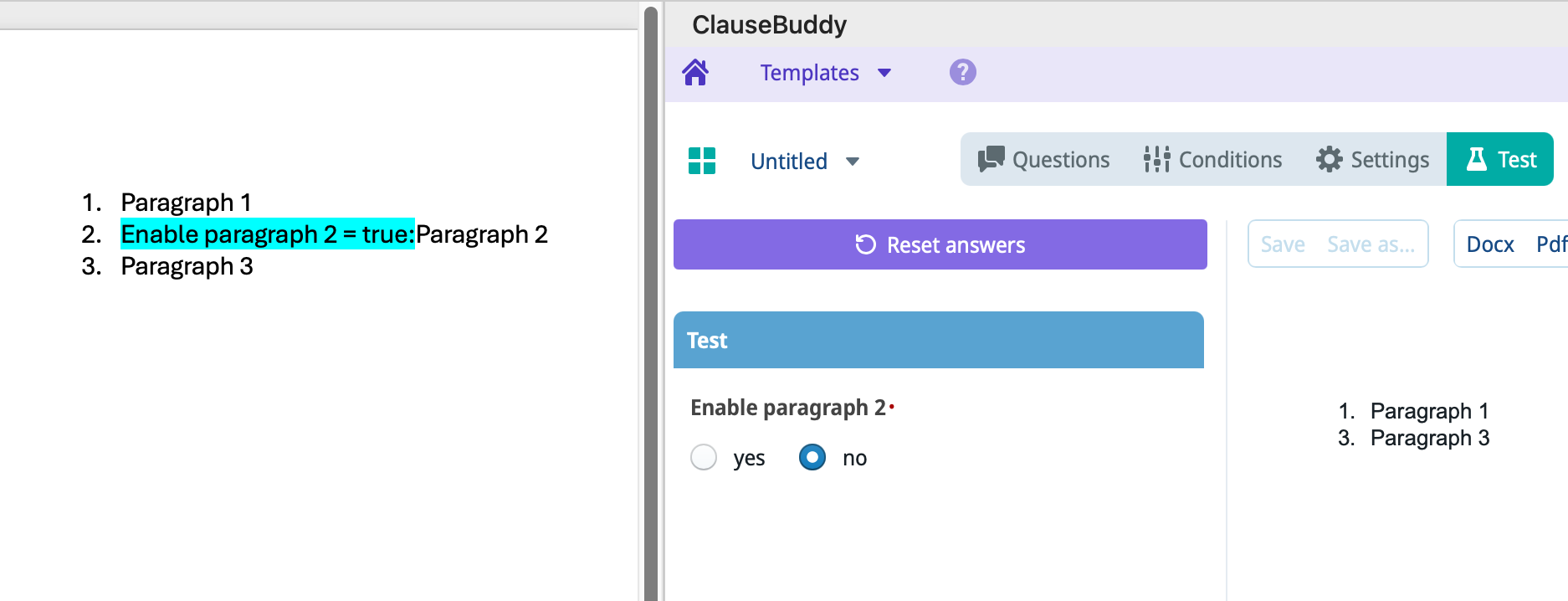Screen dimensions: 1568x601
Task: Click the highlighted condition text in paragraph 2
Action: pyautogui.click(x=268, y=234)
